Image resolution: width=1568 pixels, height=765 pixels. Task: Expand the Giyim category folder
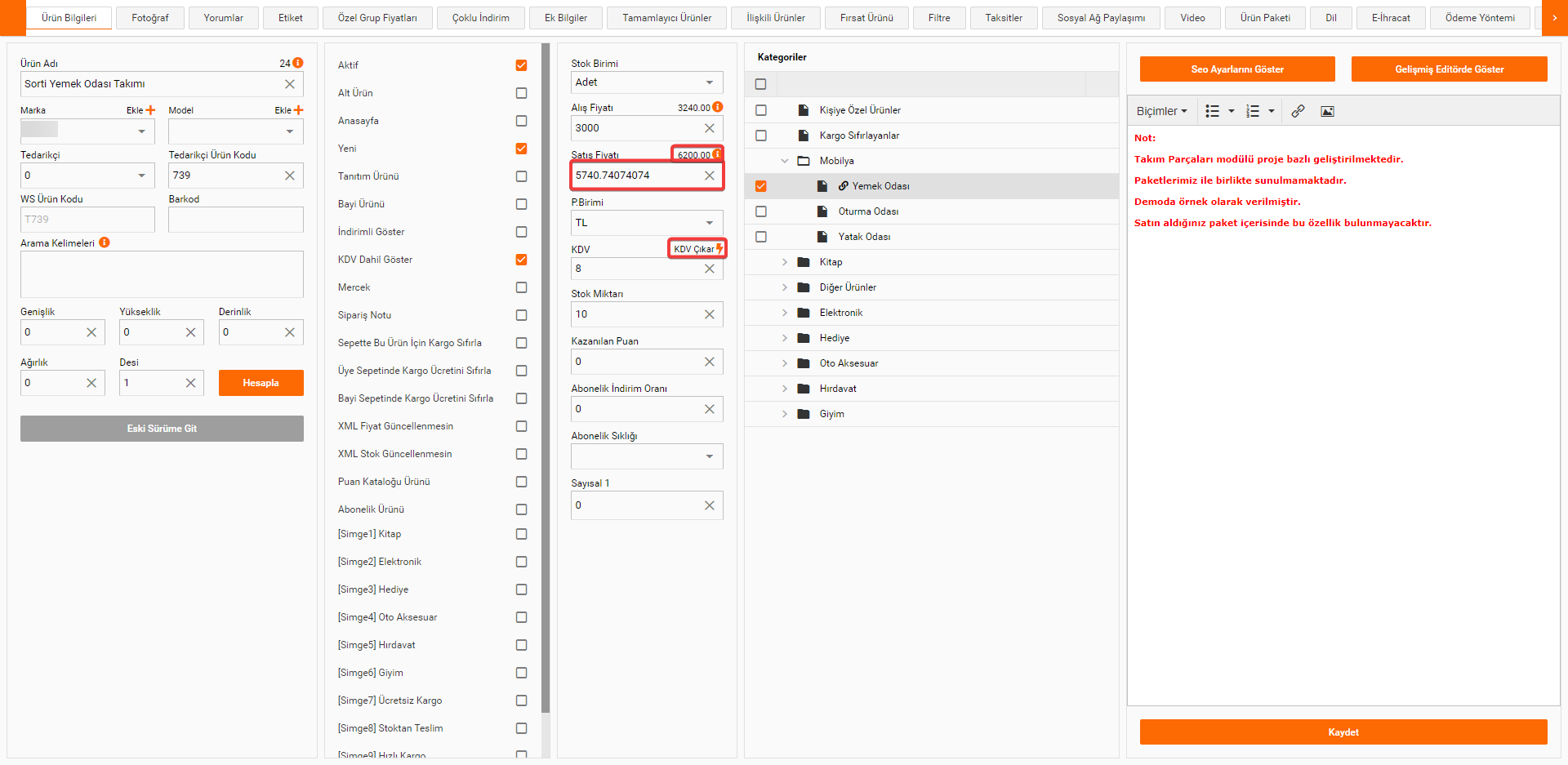[x=785, y=414]
